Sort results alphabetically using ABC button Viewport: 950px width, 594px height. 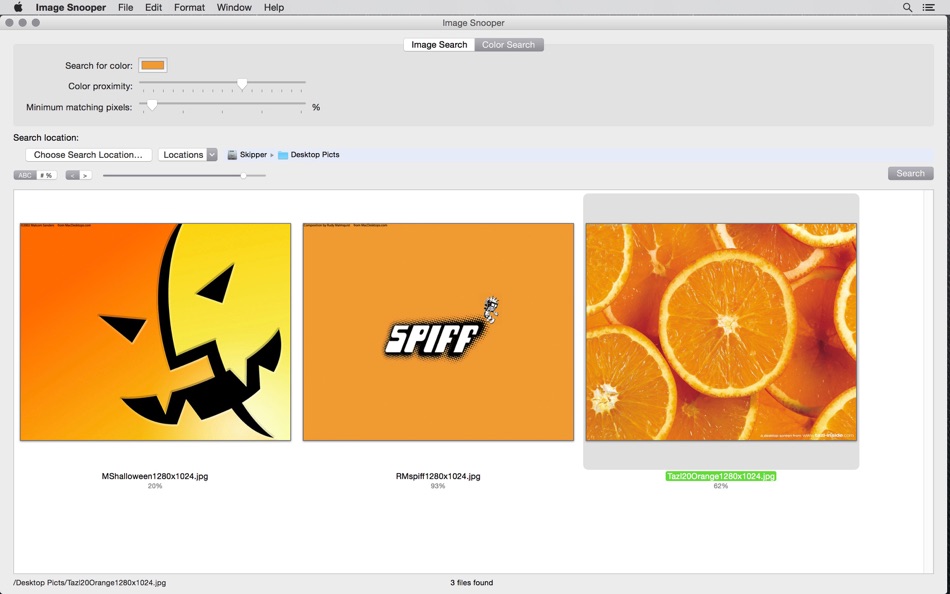click(23, 173)
